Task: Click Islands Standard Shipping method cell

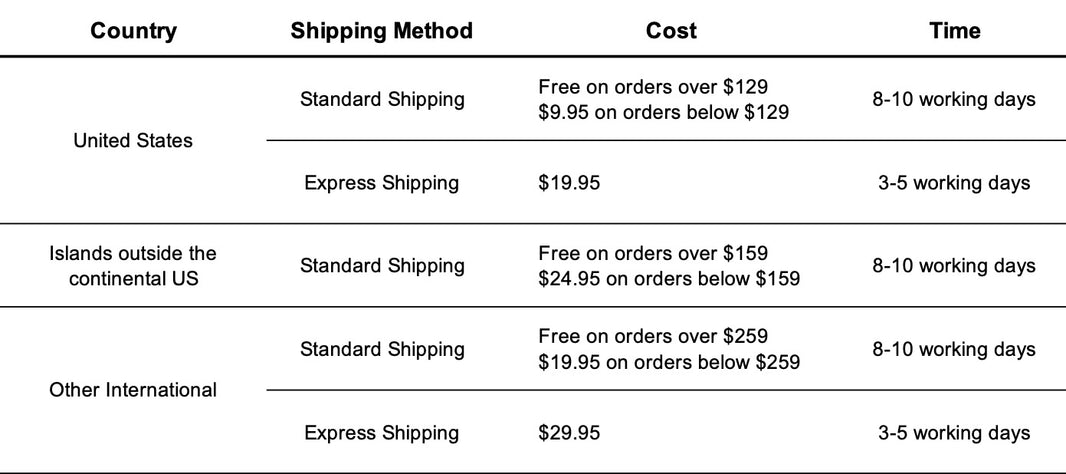Action: click(382, 266)
